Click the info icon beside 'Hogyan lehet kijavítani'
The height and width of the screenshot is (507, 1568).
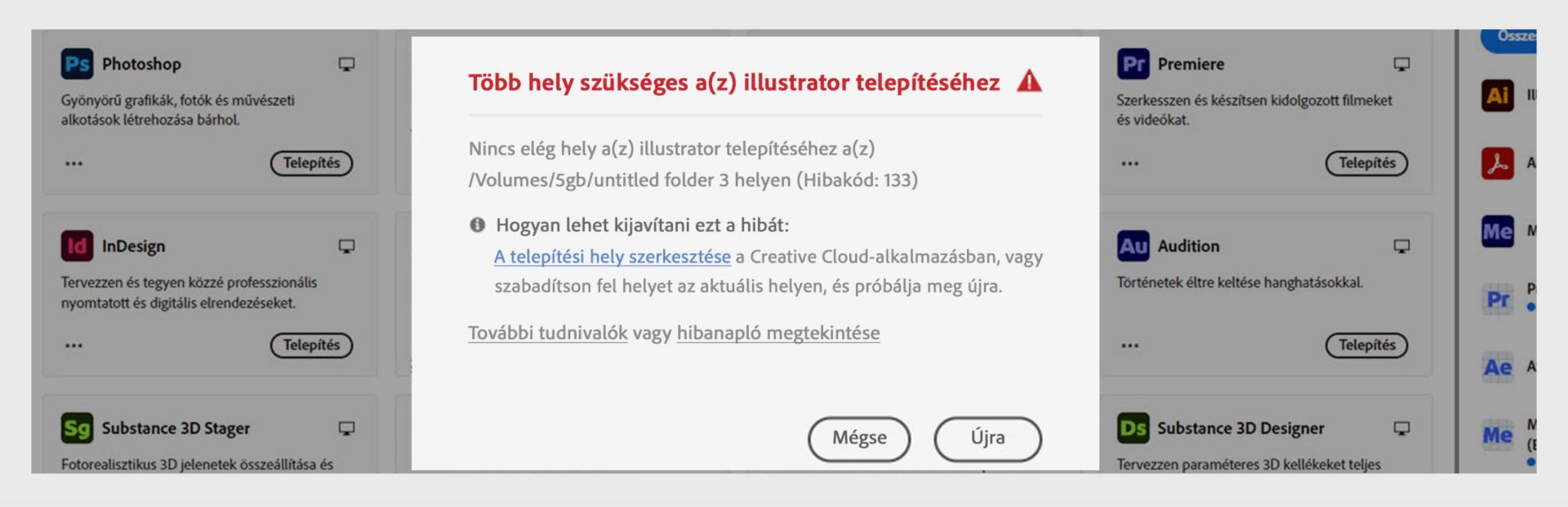478,225
